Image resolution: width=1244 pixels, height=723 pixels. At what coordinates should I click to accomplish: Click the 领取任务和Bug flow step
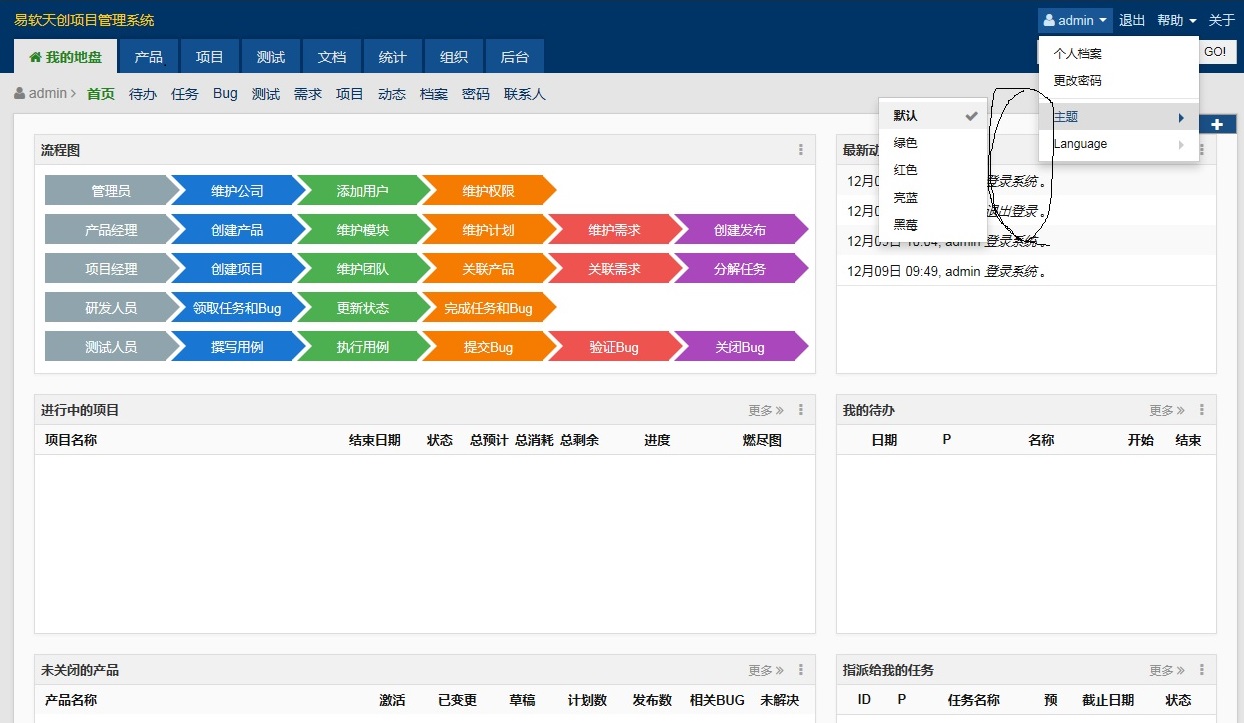(x=237, y=308)
